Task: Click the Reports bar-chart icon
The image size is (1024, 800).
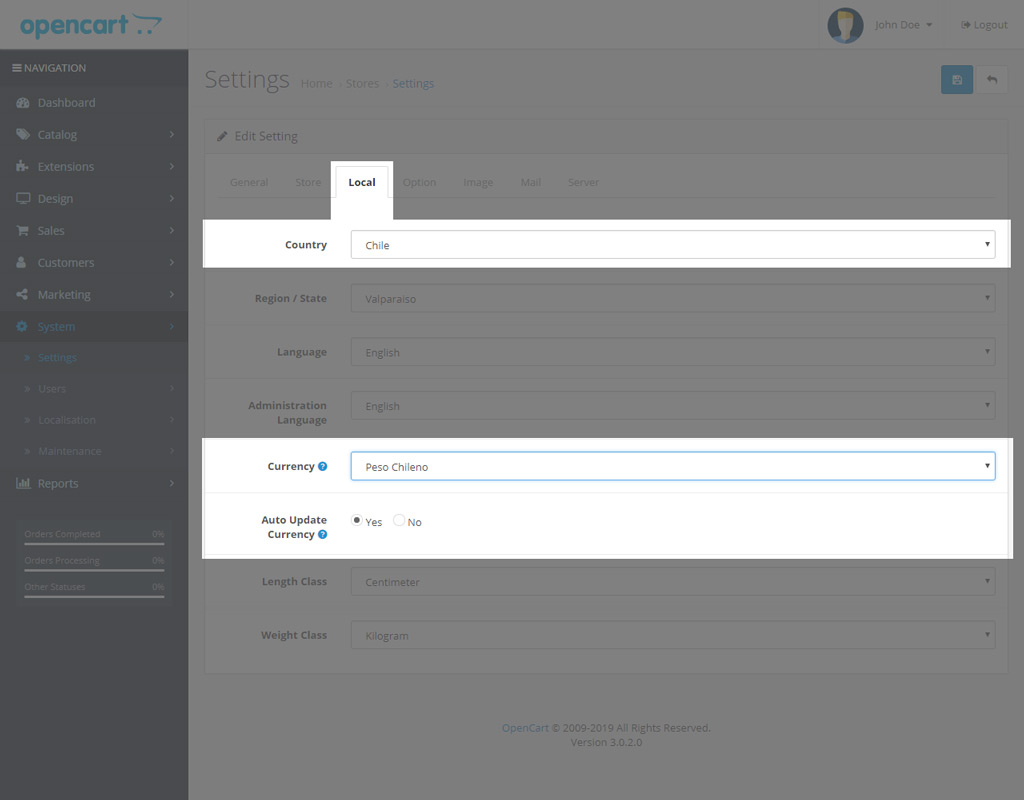Action: [23, 483]
